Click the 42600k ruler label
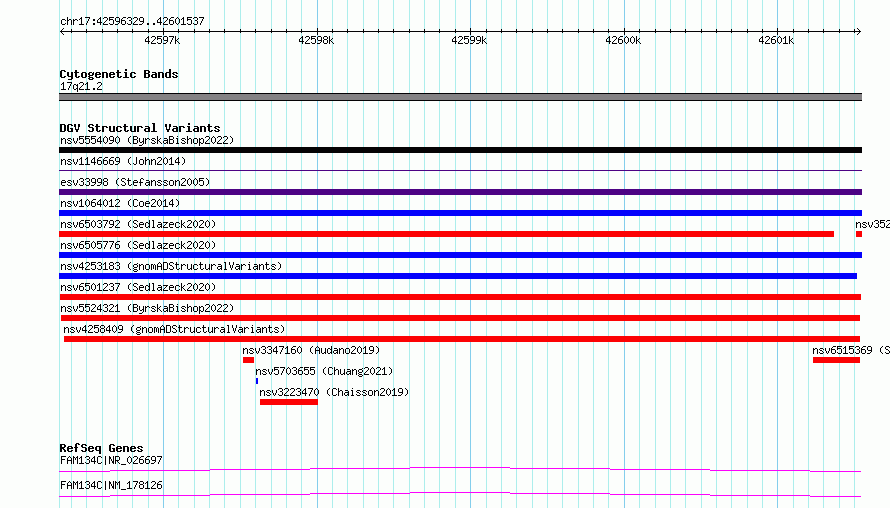The width and height of the screenshot is (890, 508). (x=623, y=40)
